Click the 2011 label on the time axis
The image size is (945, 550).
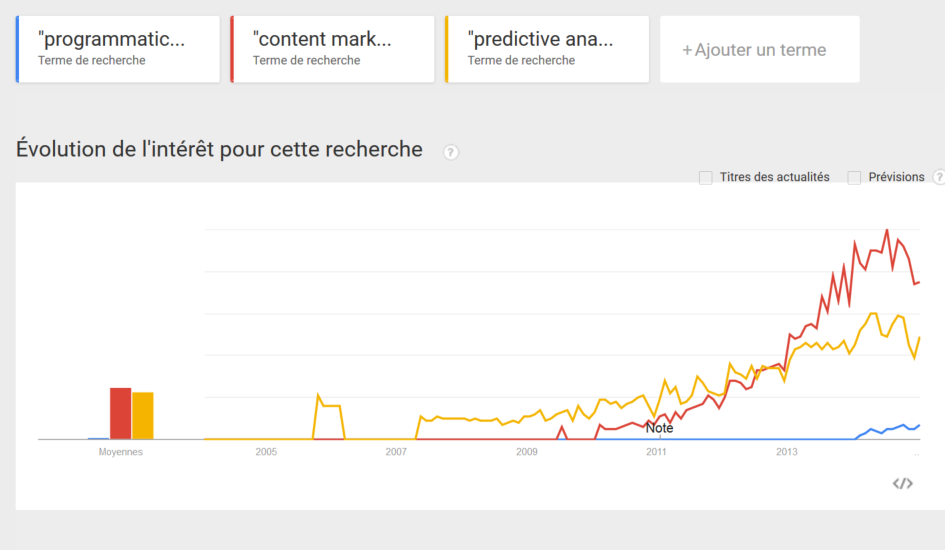point(656,452)
